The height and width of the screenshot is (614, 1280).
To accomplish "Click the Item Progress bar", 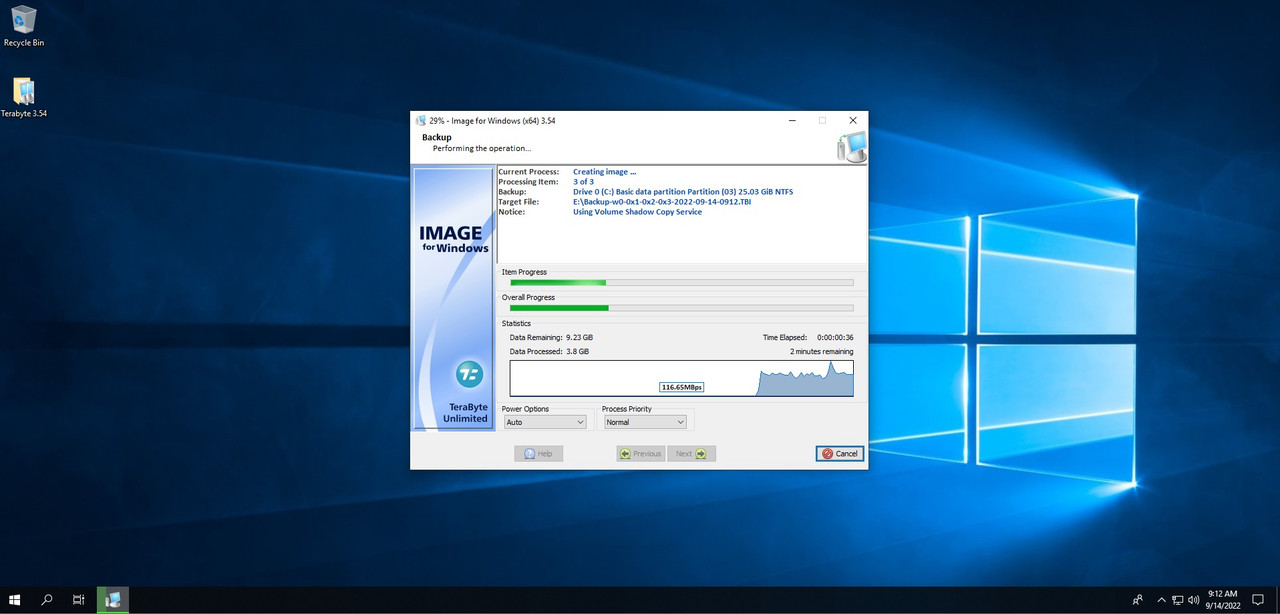I will [682, 282].
